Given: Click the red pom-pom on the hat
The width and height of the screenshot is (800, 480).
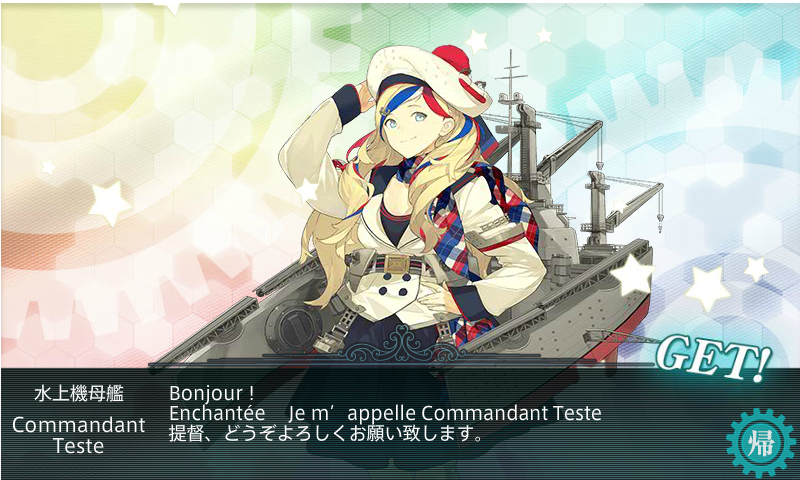Looking at the screenshot, I should (x=451, y=58).
